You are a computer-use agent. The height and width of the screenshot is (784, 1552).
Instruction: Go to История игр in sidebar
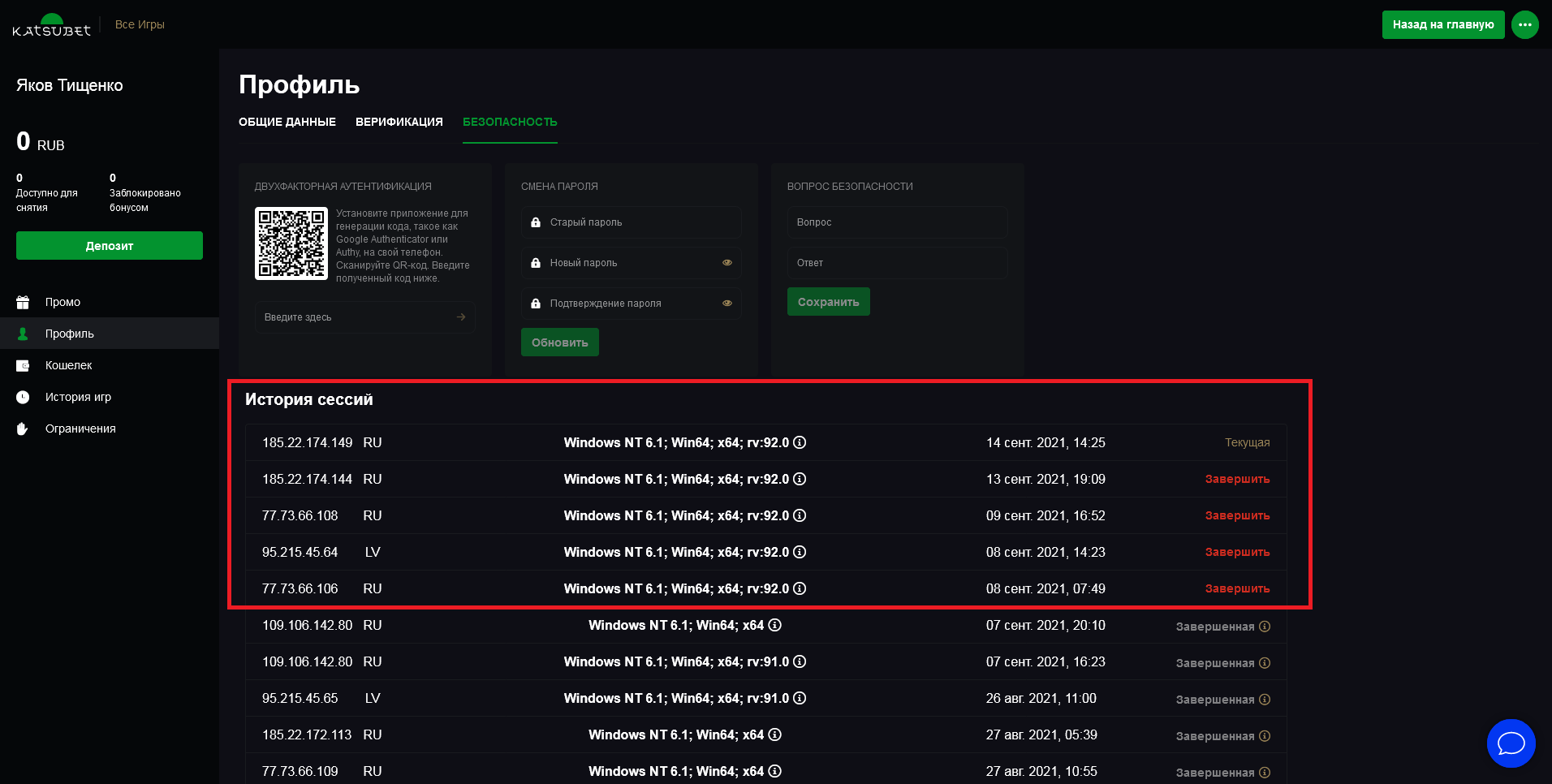pos(78,397)
